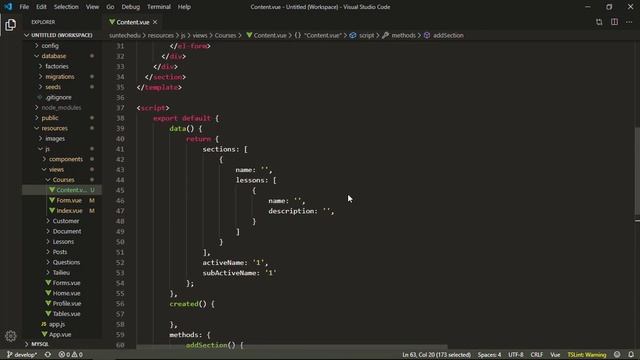This screenshot has height=360, width=640.
Task: Expand the migrations folder
Action: 60,77
